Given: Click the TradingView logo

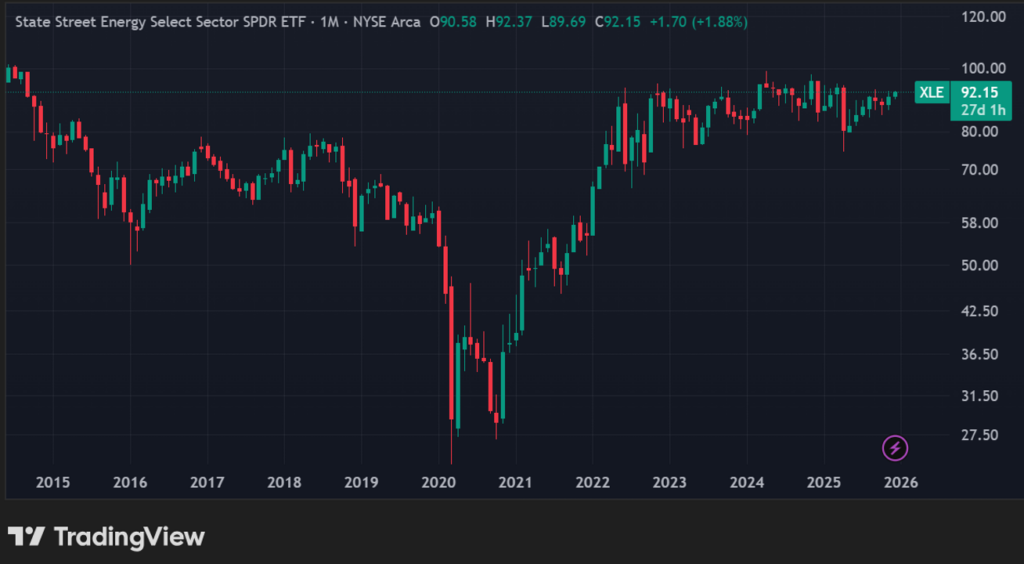Looking at the screenshot, I should 106,537.
